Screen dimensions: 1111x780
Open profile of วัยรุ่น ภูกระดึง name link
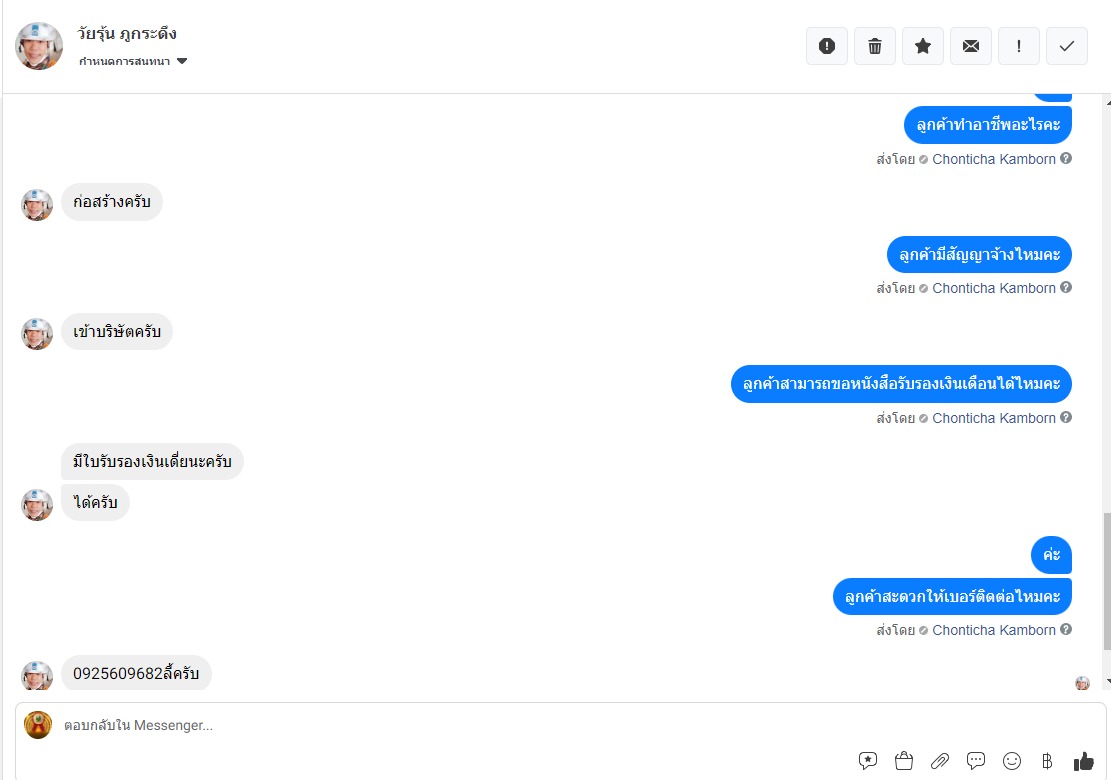127,33
